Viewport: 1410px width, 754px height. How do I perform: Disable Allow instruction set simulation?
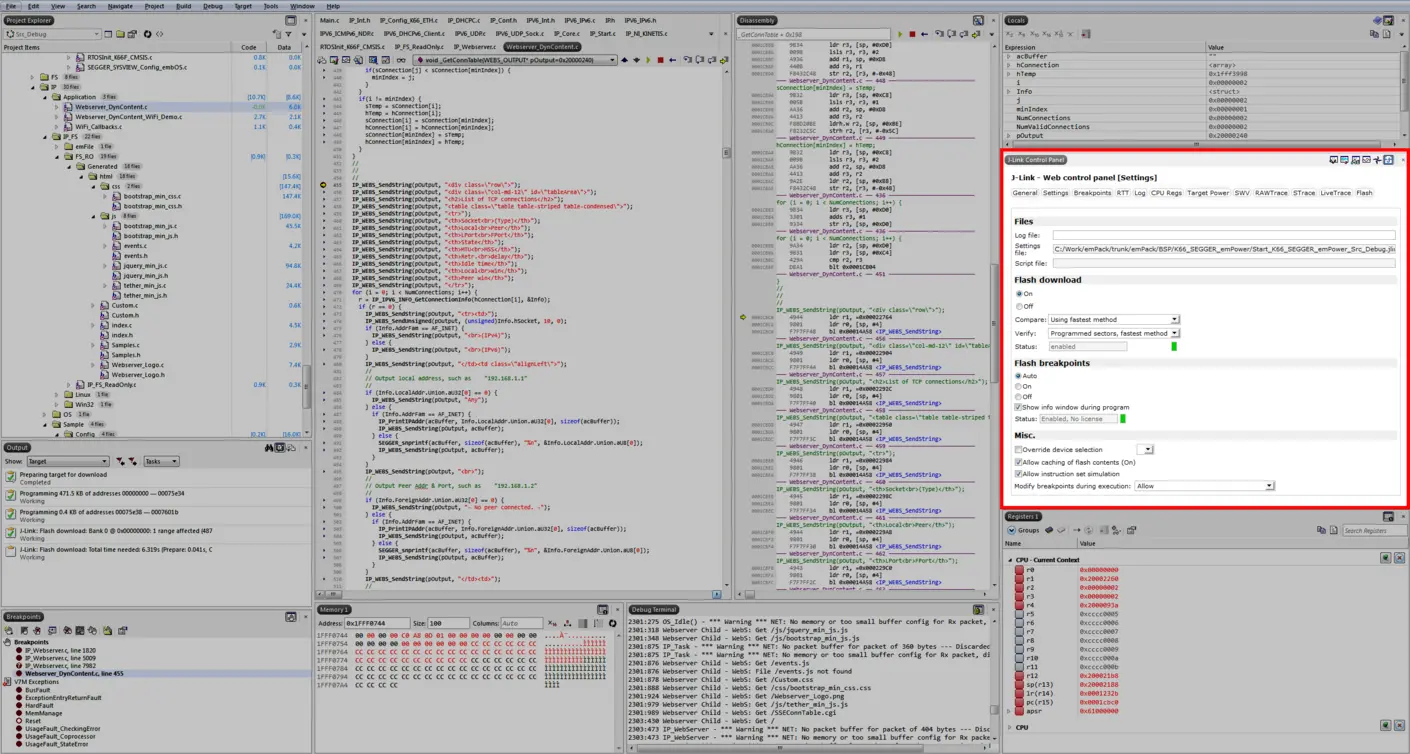point(1019,474)
